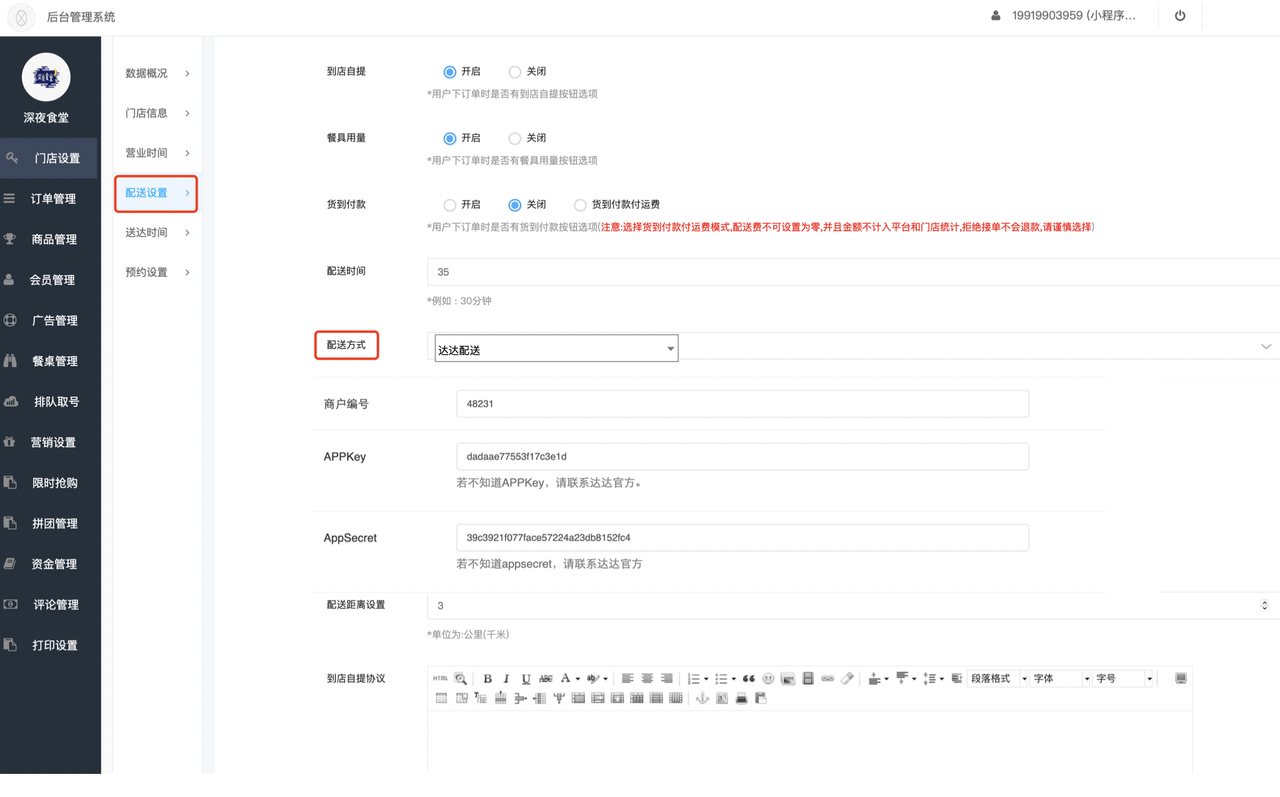The height and width of the screenshot is (797, 1280).
Task: Toggle italic formatting in editor
Action: coord(506,678)
